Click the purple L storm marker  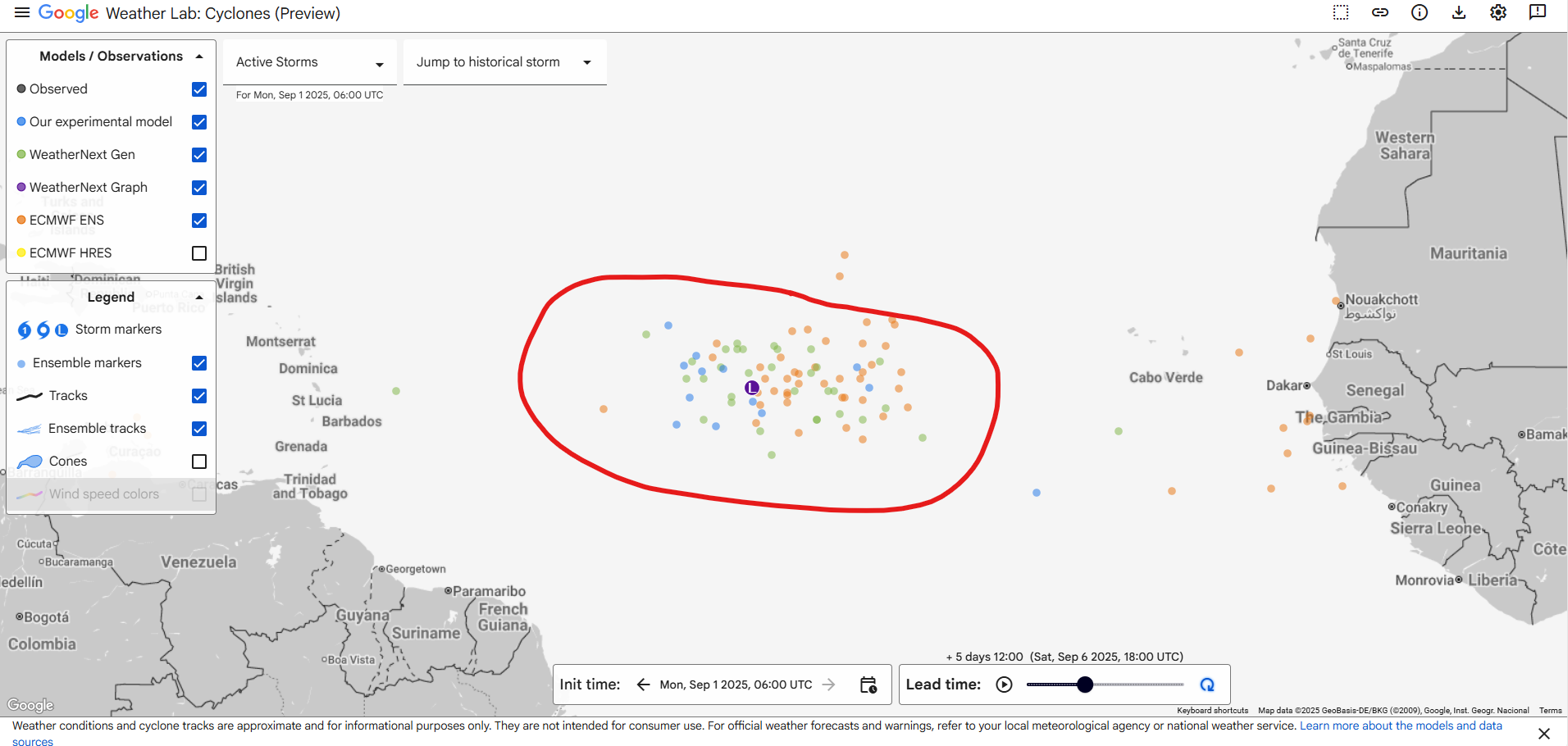(751, 388)
